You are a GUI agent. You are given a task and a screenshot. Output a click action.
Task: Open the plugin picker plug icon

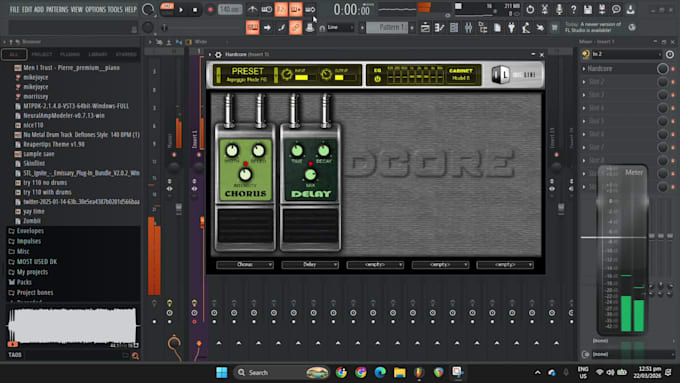512,28
